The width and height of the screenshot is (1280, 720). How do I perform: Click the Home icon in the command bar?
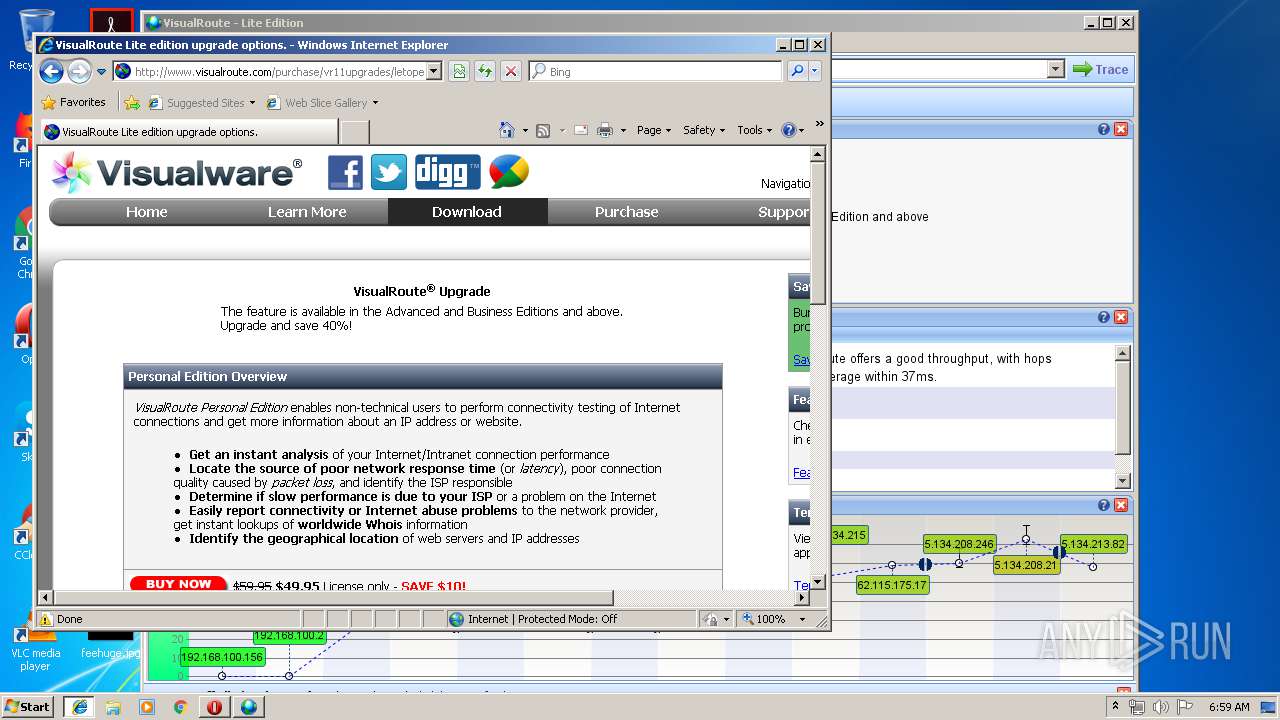(507, 130)
